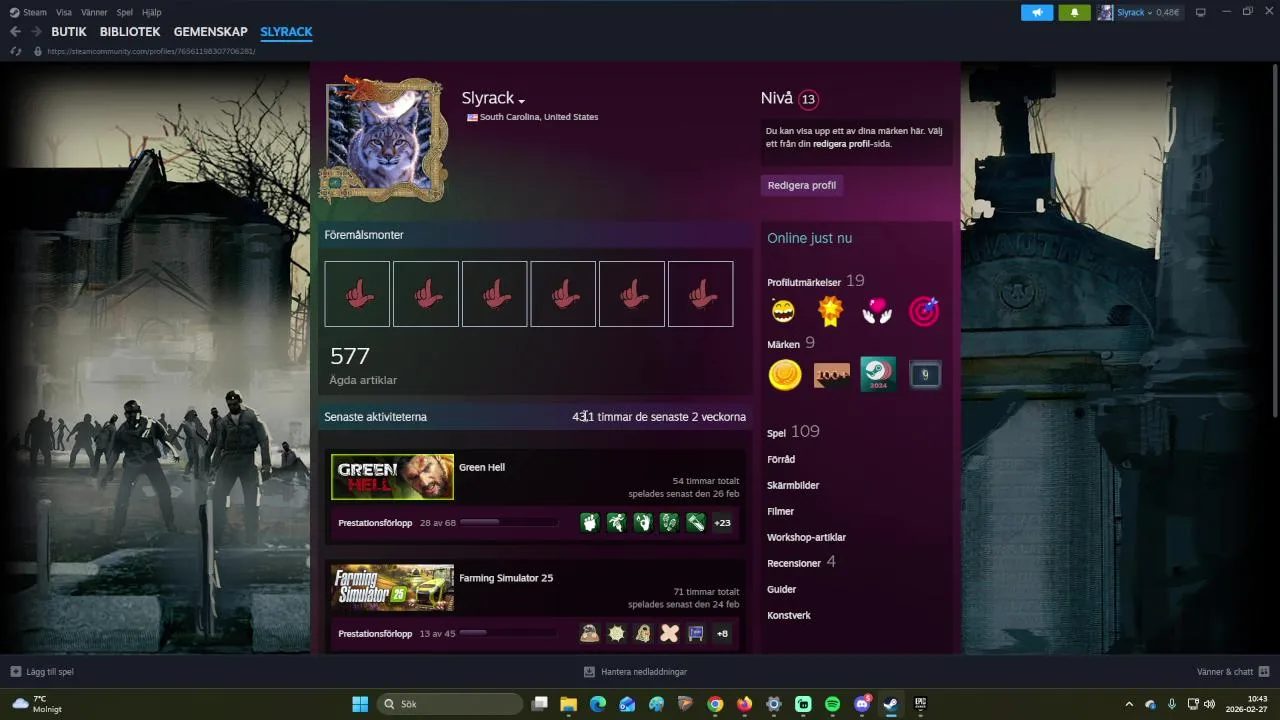Click the Big Picture mode monitor icon
Image resolution: width=1280 pixels, height=720 pixels.
1200,12
